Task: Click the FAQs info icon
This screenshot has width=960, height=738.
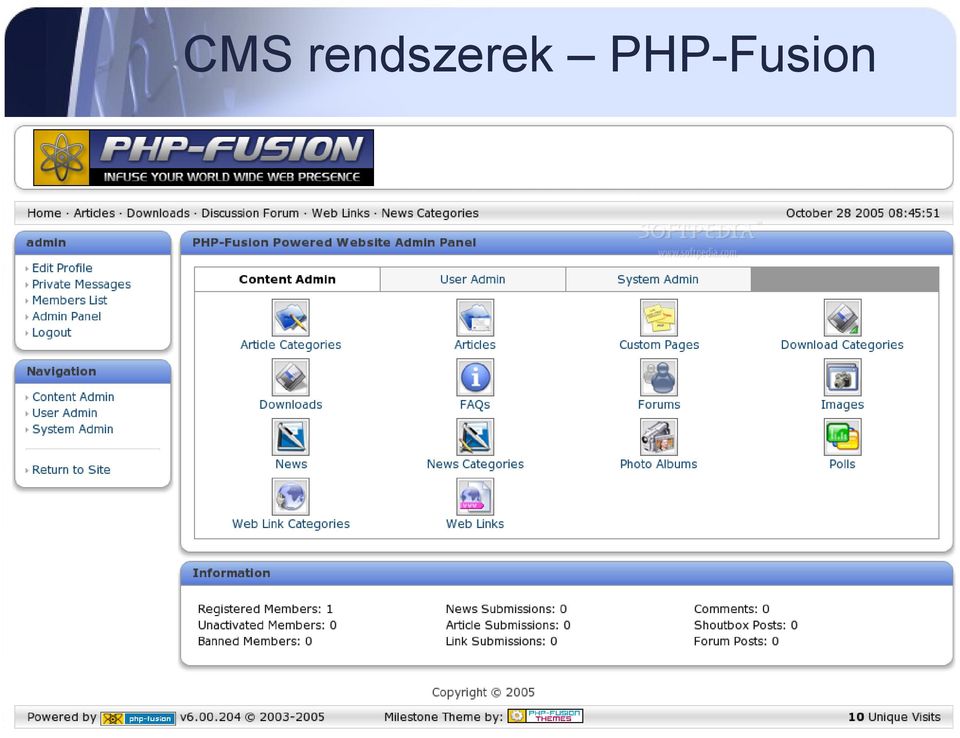Action: tap(475, 377)
